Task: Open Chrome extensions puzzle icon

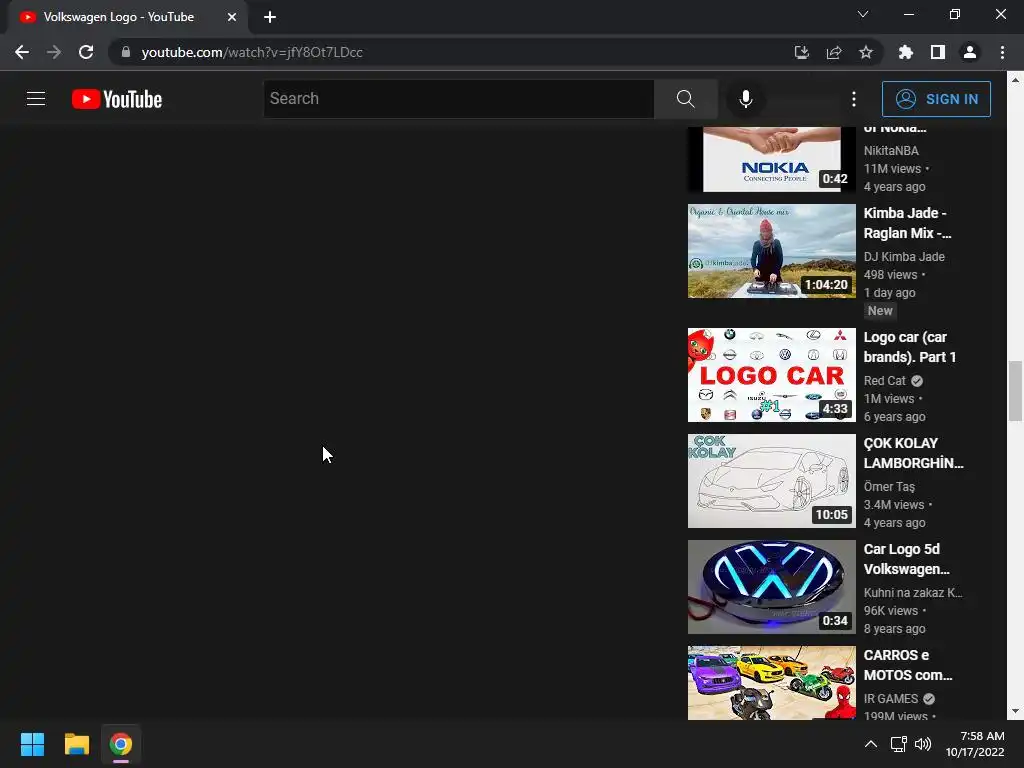Action: click(x=906, y=52)
